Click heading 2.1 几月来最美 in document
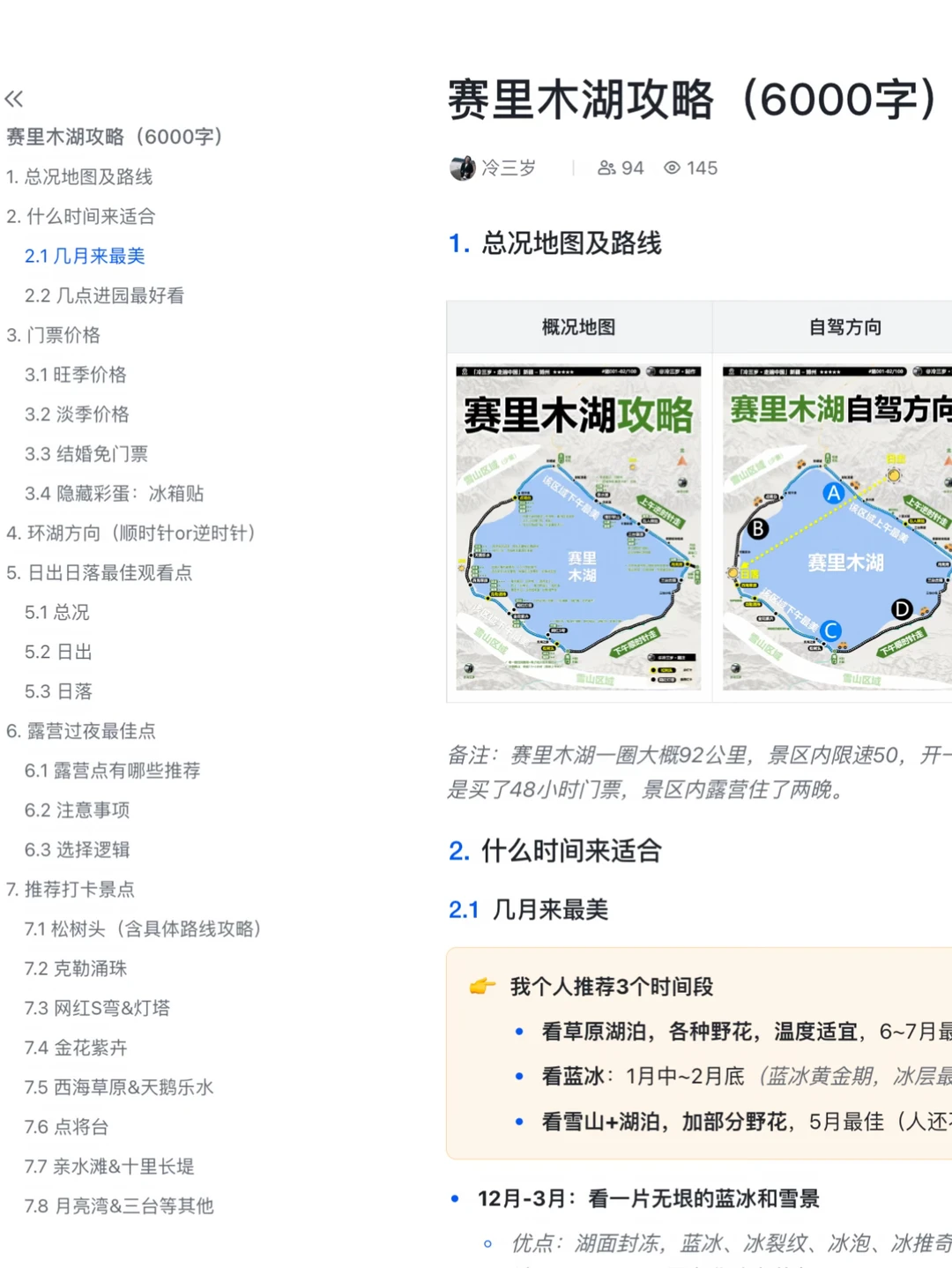The width and height of the screenshot is (952, 1268). [529, 910]
